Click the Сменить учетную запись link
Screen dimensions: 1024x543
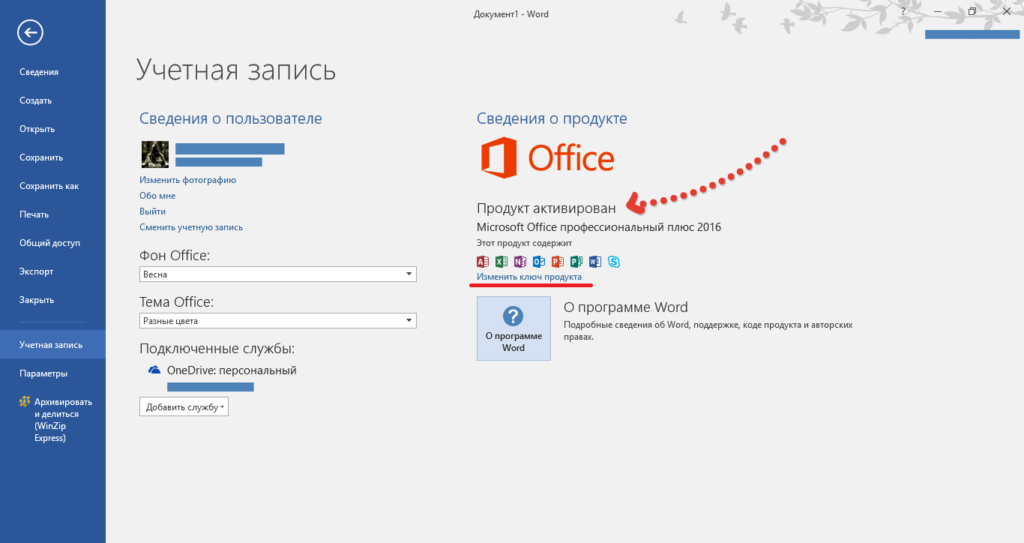tap(191, 227)
